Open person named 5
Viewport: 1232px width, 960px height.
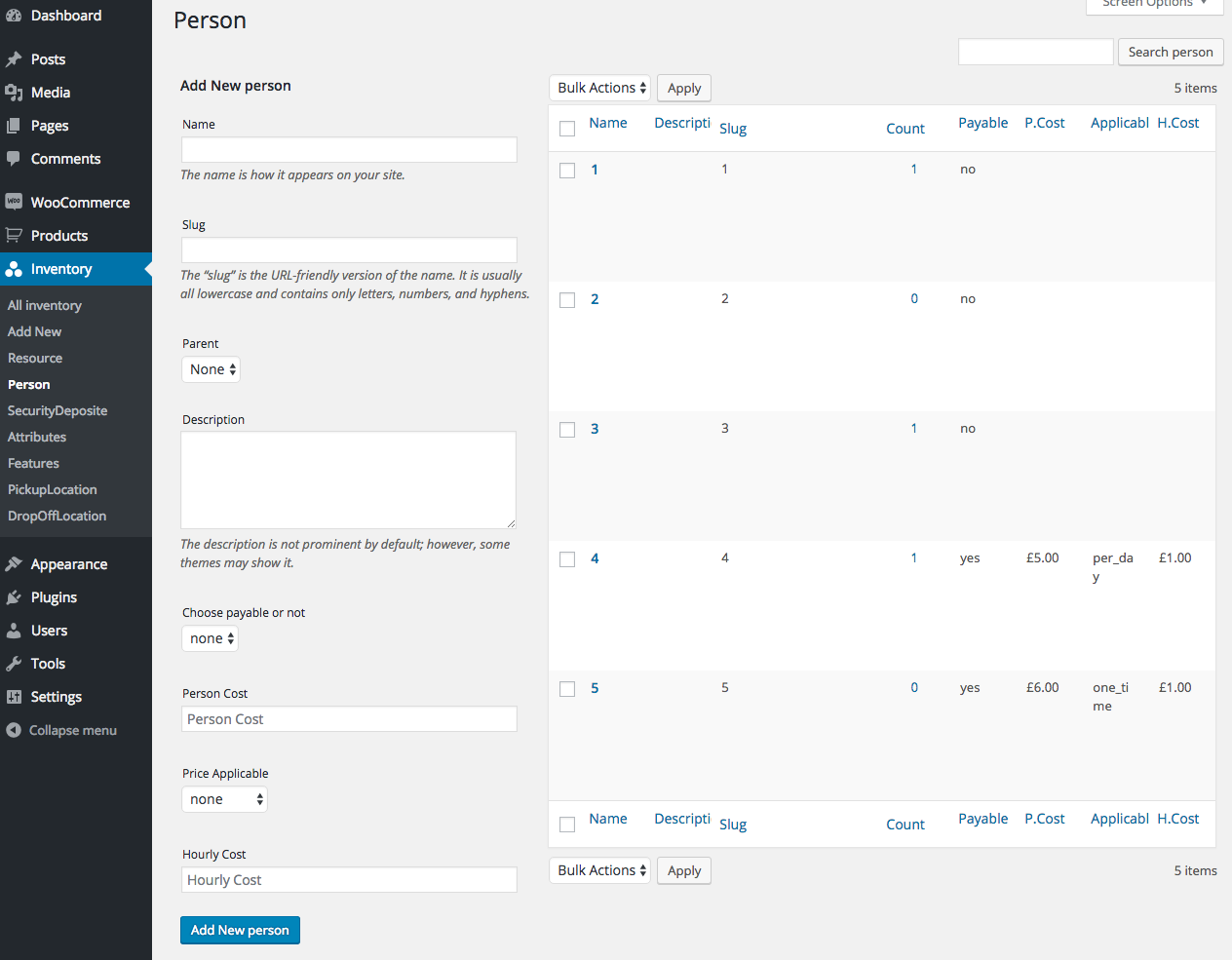click(x=595, y=688)
